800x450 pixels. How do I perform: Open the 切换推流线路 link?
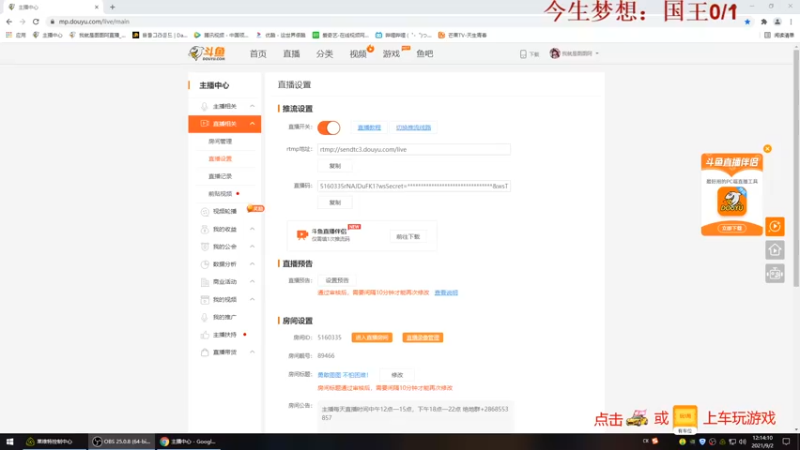coord(413,128)
